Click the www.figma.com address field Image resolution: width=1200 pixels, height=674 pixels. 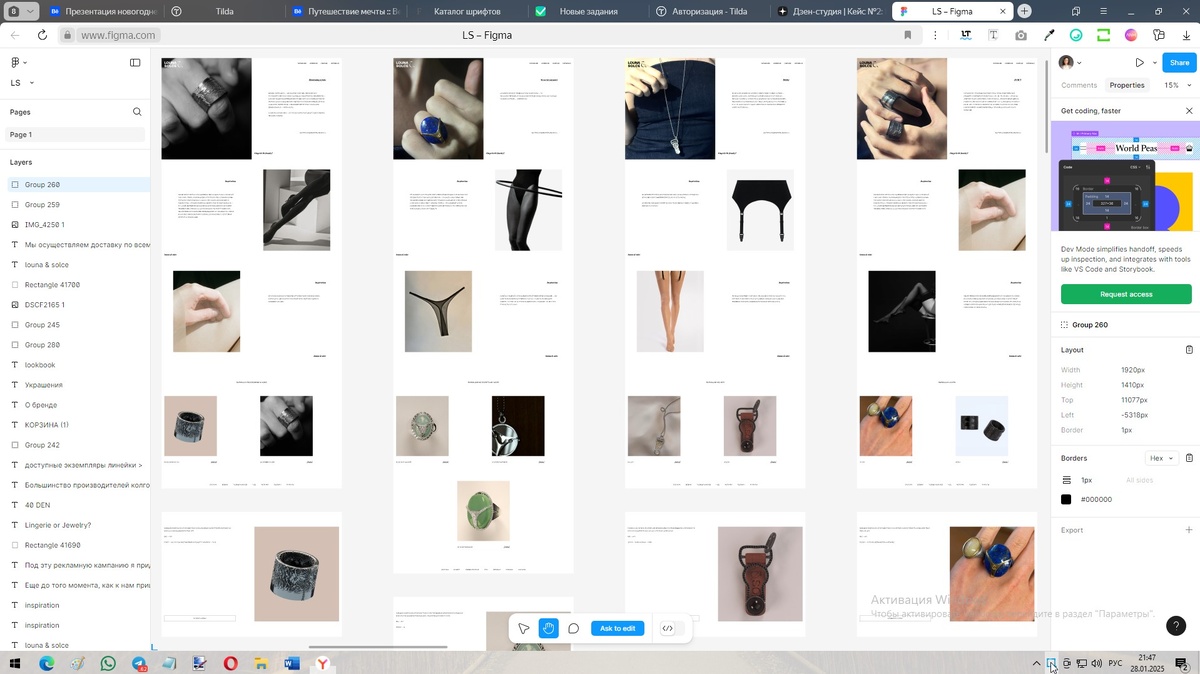(x=119, y=35)
